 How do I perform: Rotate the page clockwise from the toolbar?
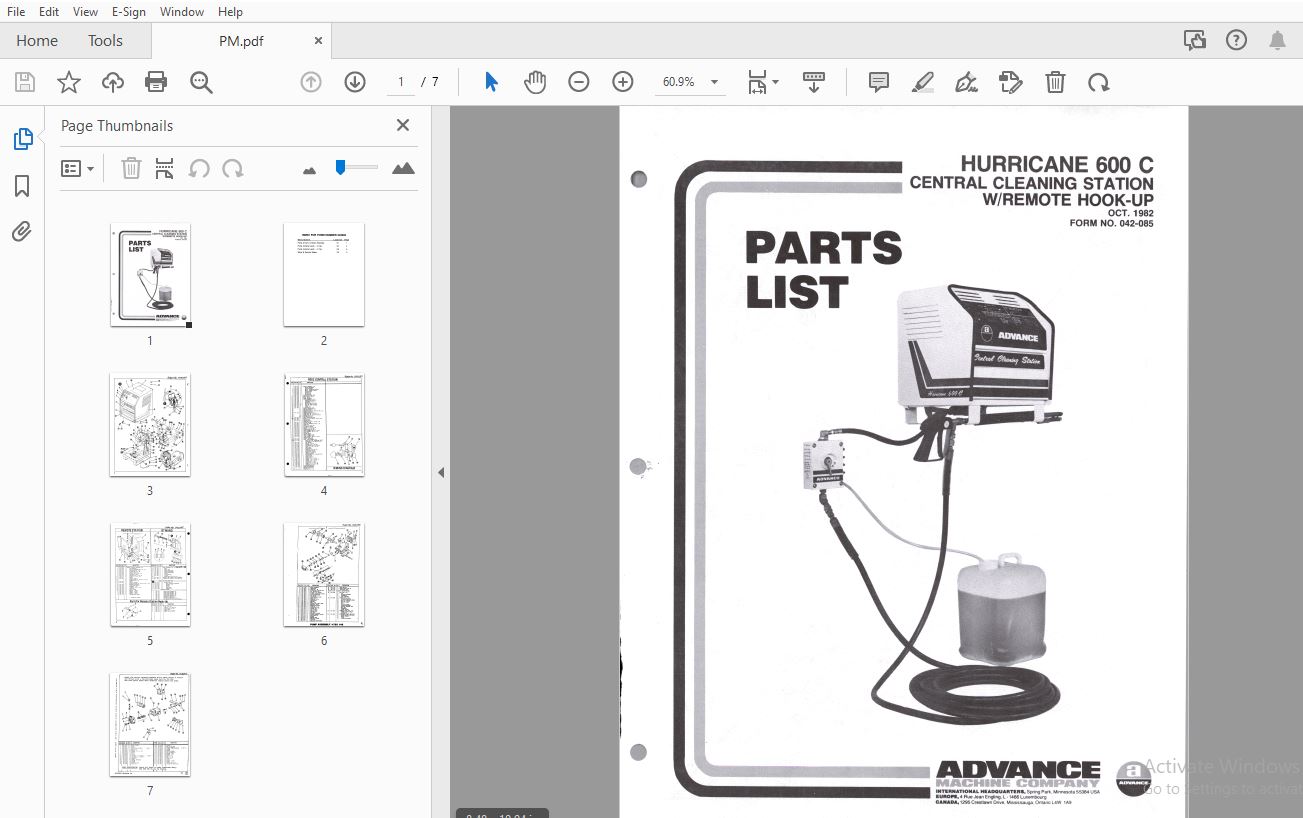pyautogui.click(x=1099, y=82)
